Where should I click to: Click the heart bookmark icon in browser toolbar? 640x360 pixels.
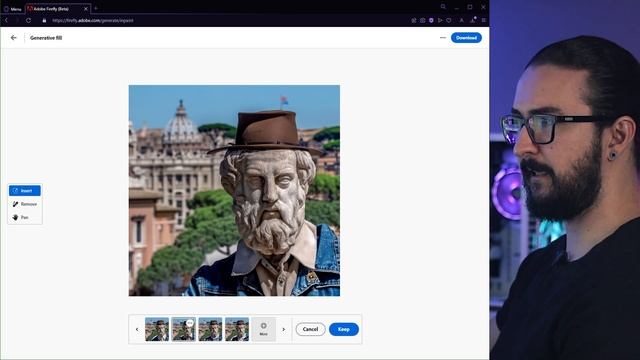pyautogui.click(x=449, y=20)
